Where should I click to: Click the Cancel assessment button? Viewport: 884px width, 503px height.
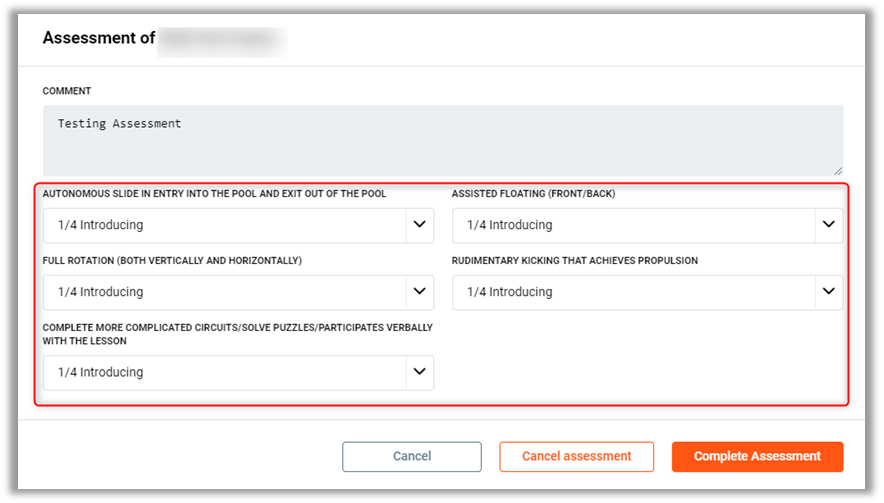(x=576, y=456)
